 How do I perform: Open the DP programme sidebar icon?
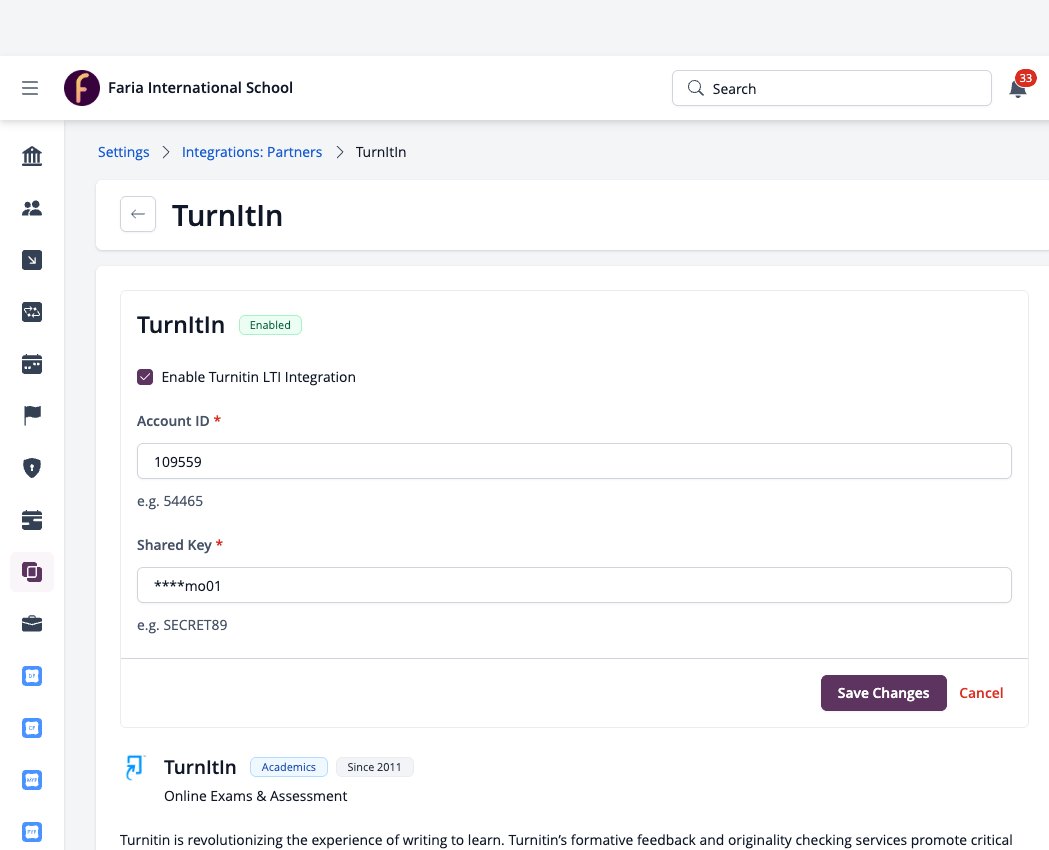click(x=32, y=676)
